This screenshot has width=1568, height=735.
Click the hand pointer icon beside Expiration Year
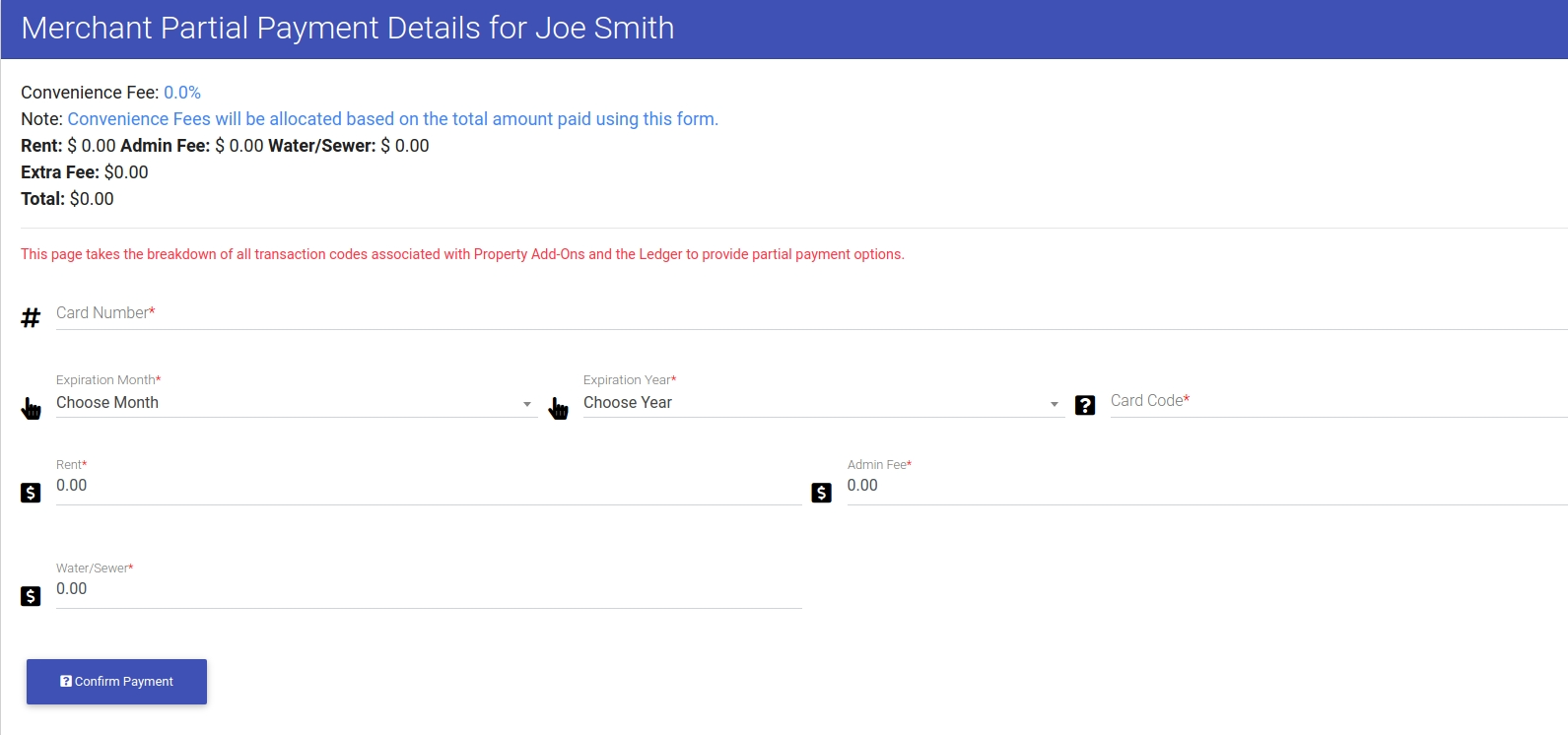tap(558, 408)
